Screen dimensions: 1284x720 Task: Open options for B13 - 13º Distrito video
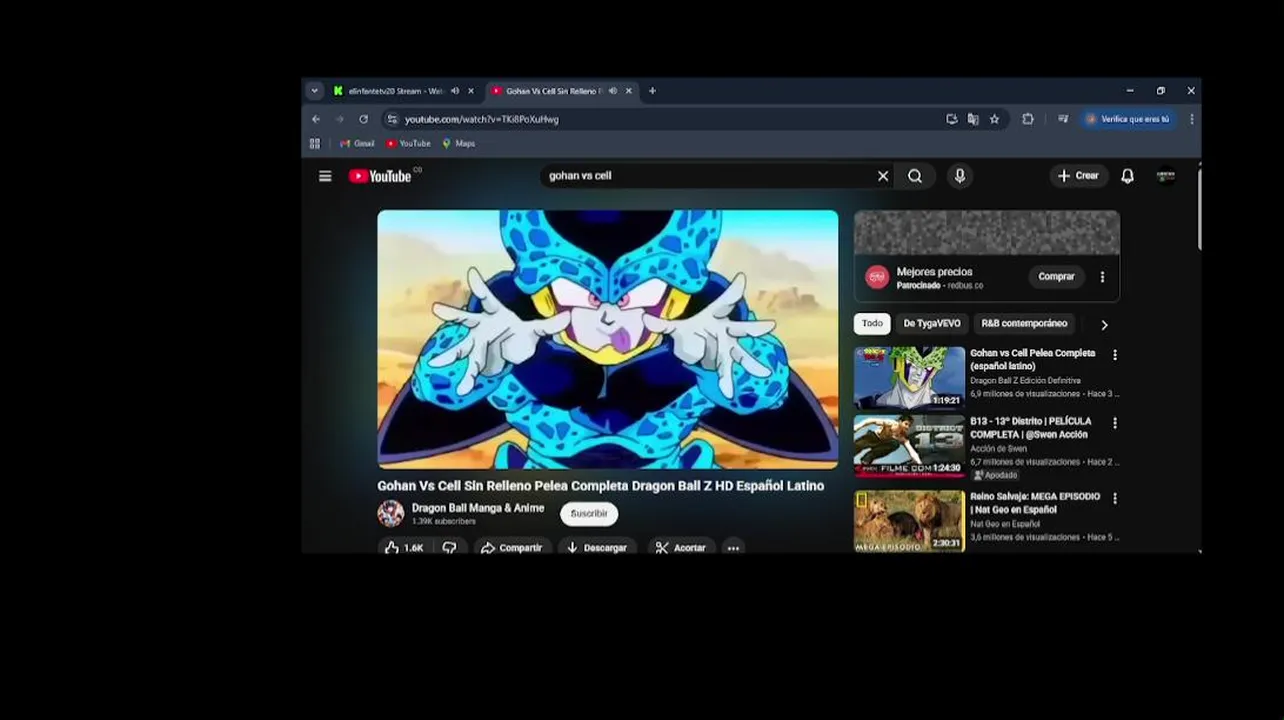click(x=1115, y=423)
